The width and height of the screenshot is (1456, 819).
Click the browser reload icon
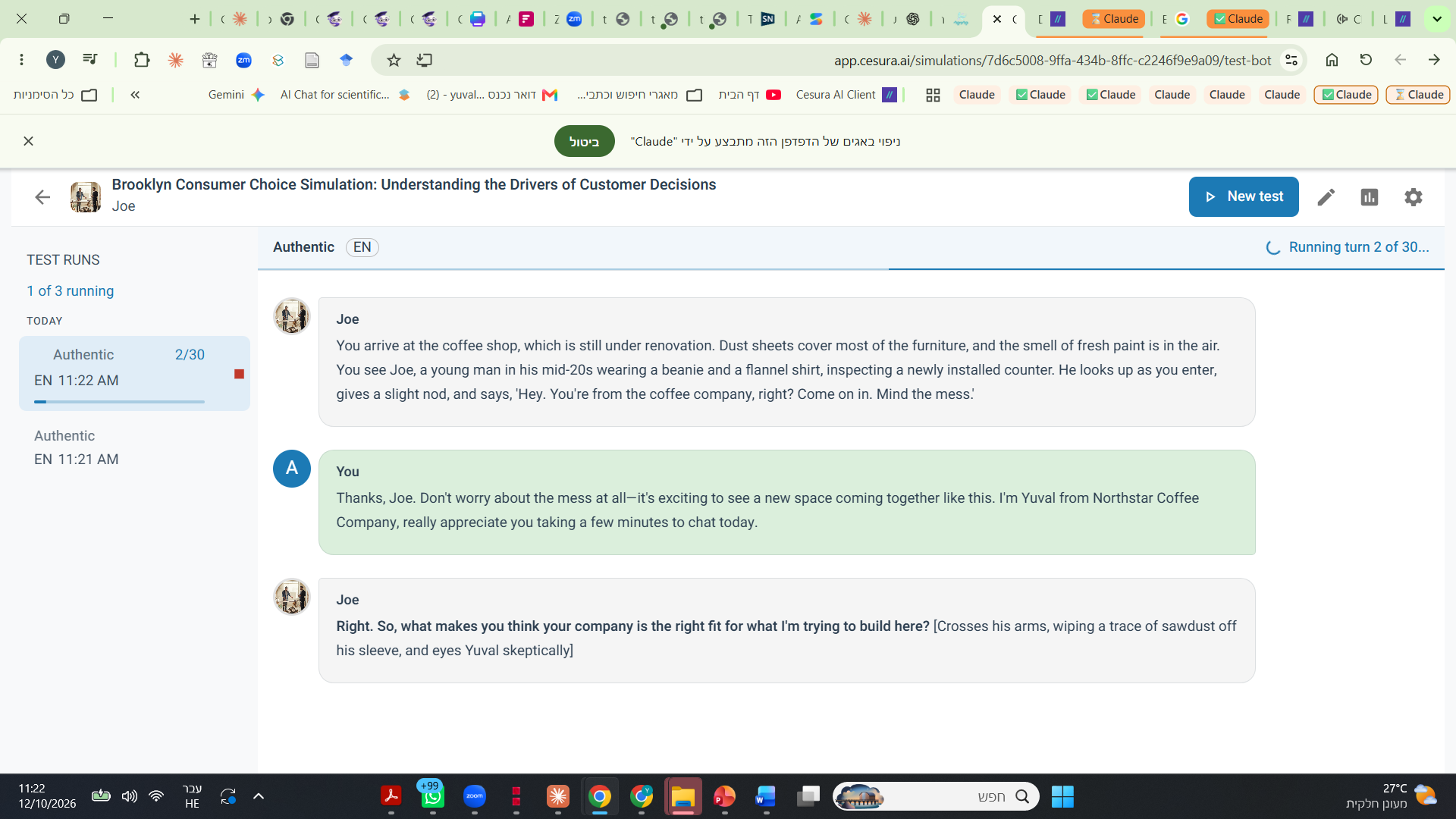[1366, 60]
